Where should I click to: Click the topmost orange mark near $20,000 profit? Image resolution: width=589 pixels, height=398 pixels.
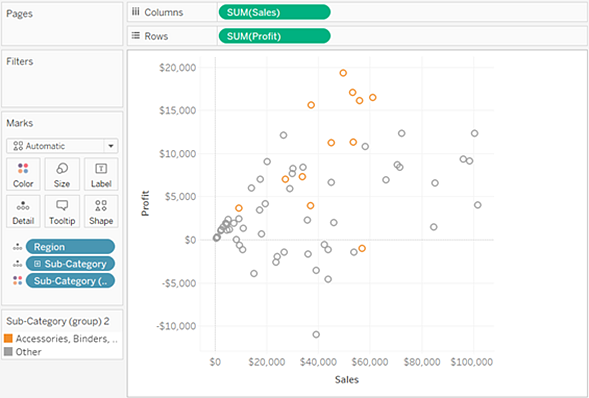[x=343, y=73]
